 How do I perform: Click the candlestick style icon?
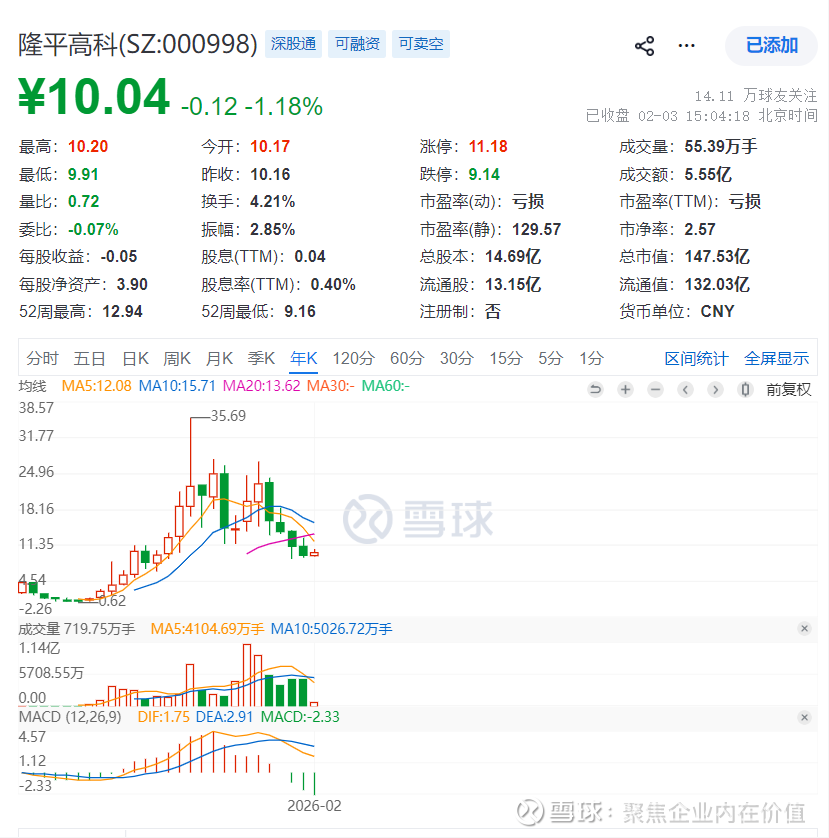click(745, 390)
